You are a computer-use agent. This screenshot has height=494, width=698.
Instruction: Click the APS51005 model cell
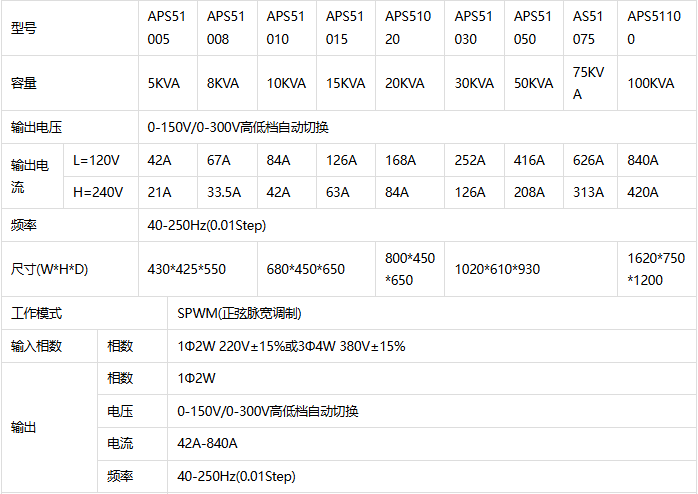(x=167, y=28)
